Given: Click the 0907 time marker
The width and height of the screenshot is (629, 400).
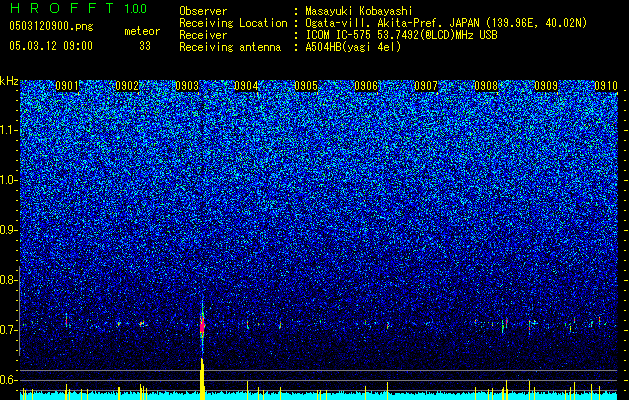Looking at the screenshot, I should click(426, 86).
